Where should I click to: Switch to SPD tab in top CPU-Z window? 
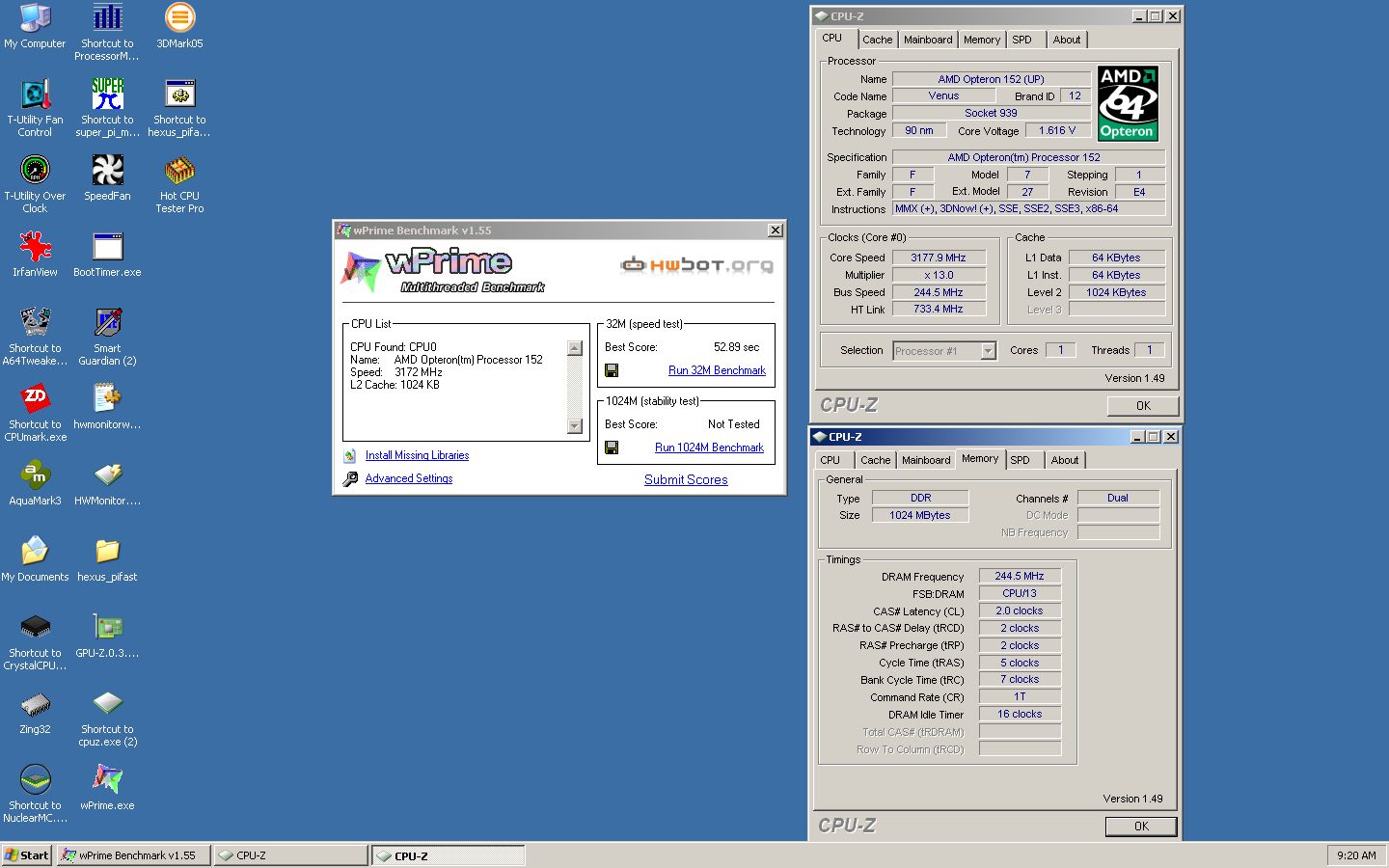[1022, 40]
